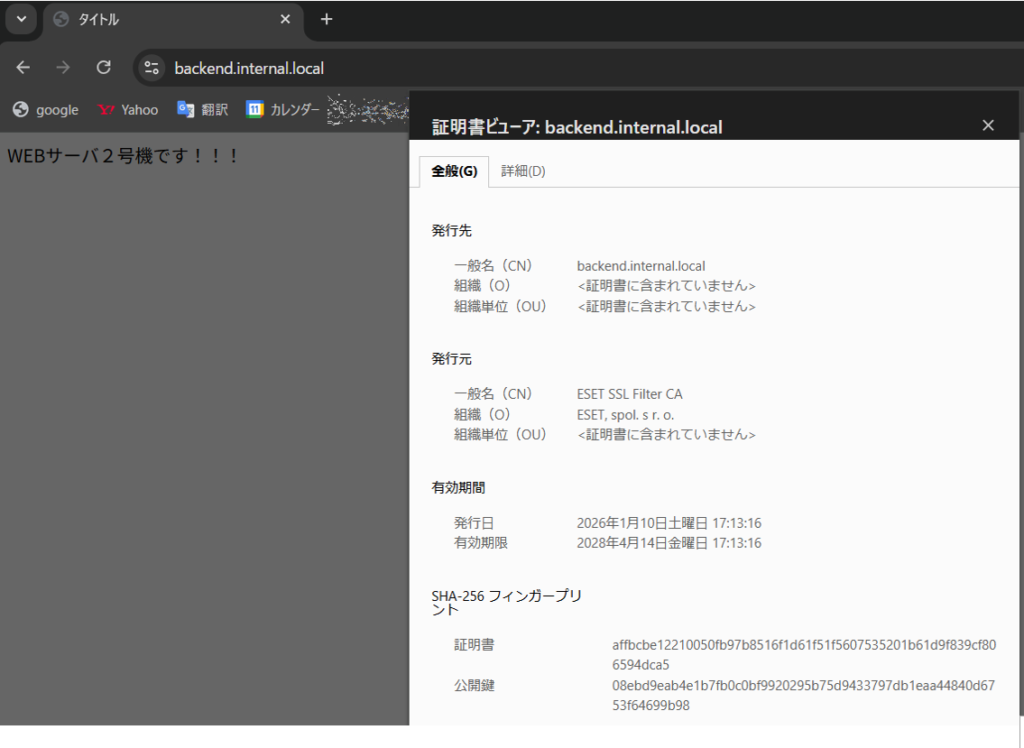Go back using the back arrow
This screenshot has width=1024, height=748.
[23, 68]
